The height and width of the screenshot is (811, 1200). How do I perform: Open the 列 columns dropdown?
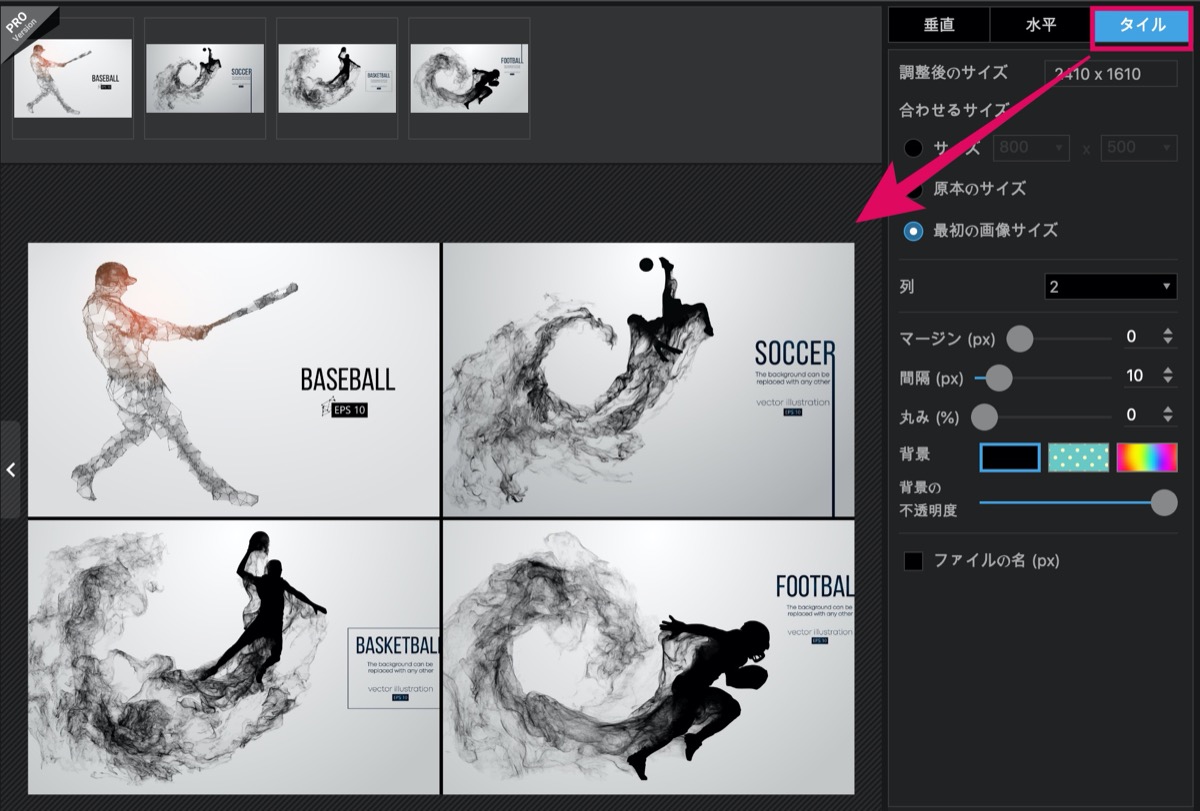click(1110, 287)
